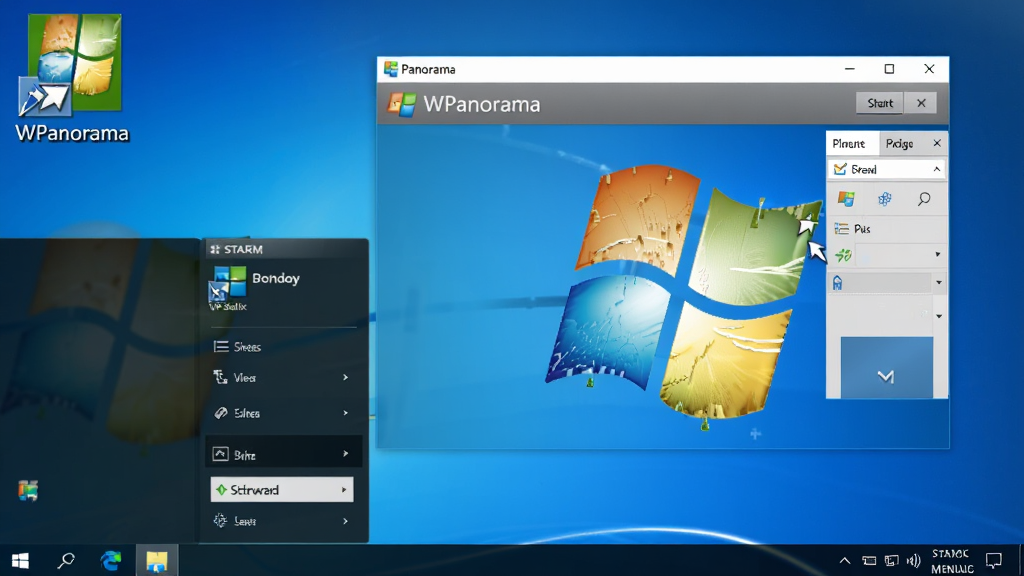Click the Windows flag icon in side panel
1024x576 pixels.
(846, 199)
